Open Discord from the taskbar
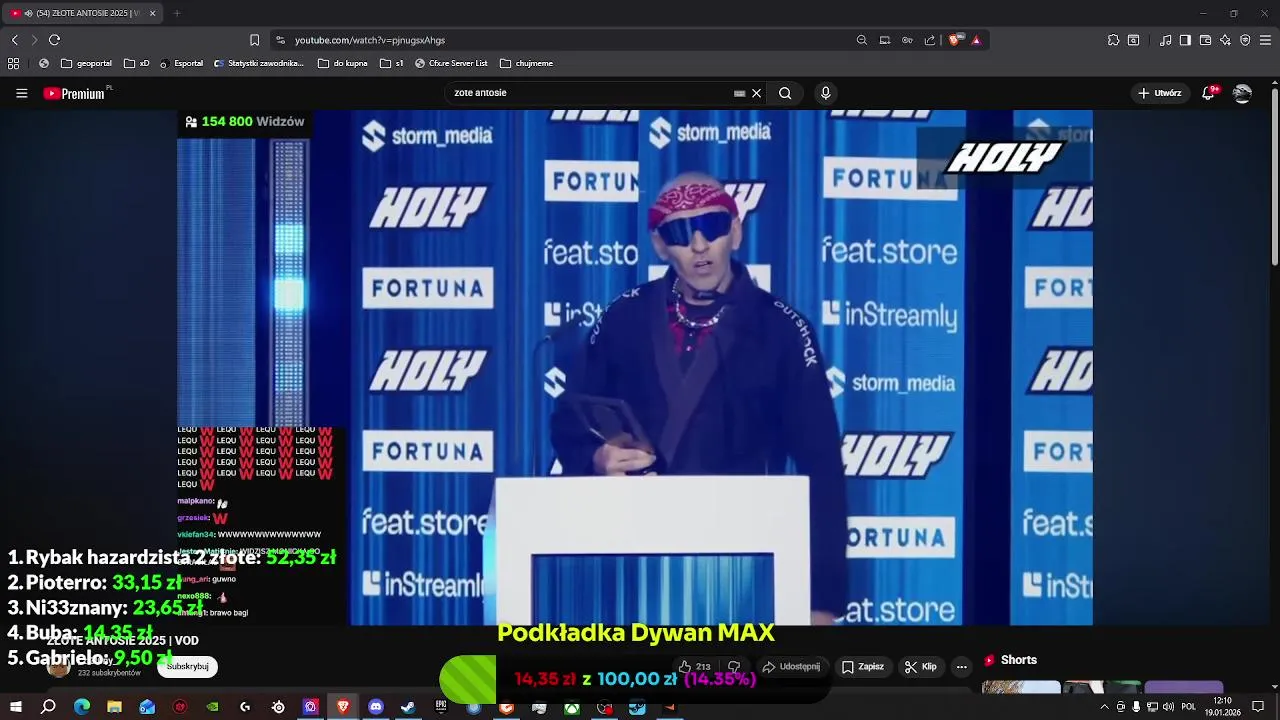Screen dimensions: 1280x720 (376, 707)
